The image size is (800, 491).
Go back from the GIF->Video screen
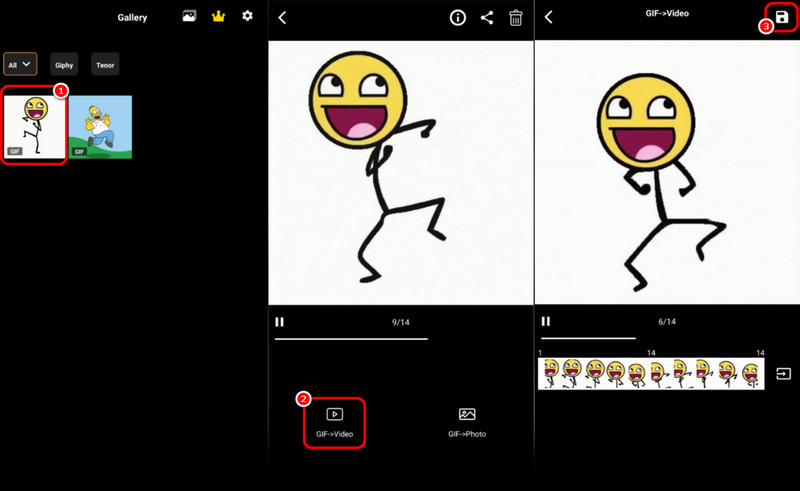(549, 17)
